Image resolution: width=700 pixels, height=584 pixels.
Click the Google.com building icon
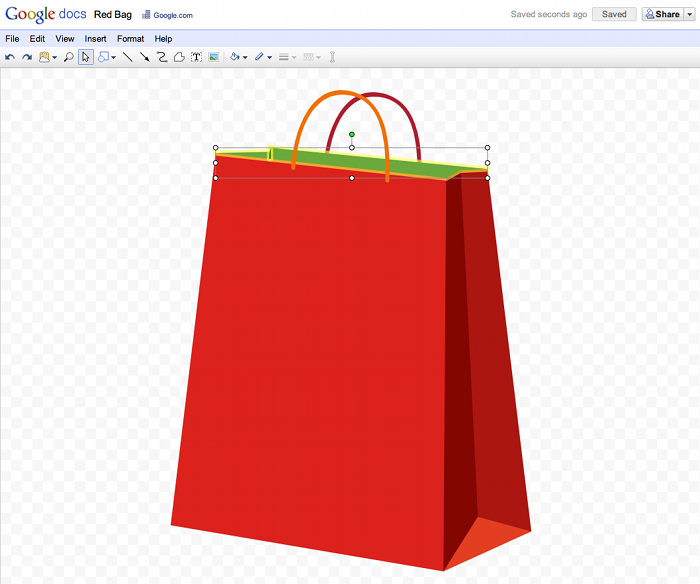(x=146, y=15)
